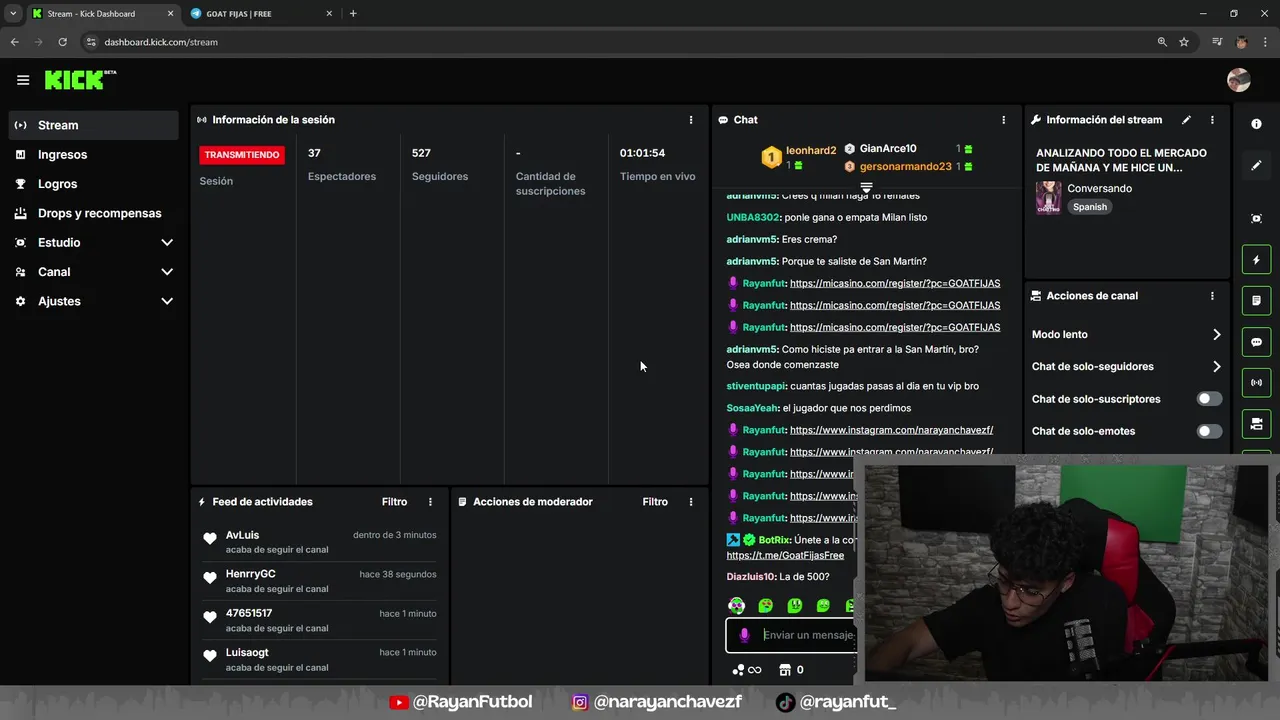The image size is (1280, 720).
Task: Open the Filtro dropdown in Acciones de moderador
Action: point(655,502)
